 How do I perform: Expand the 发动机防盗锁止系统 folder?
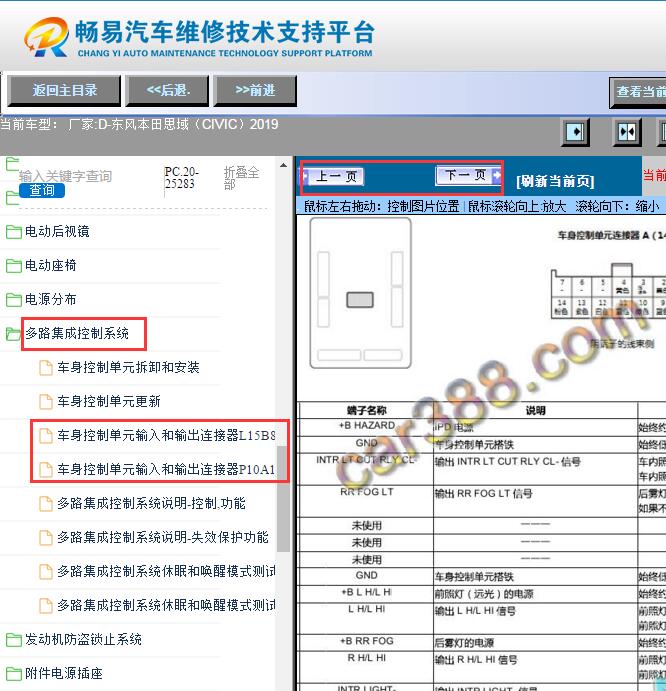coord(83,639)
